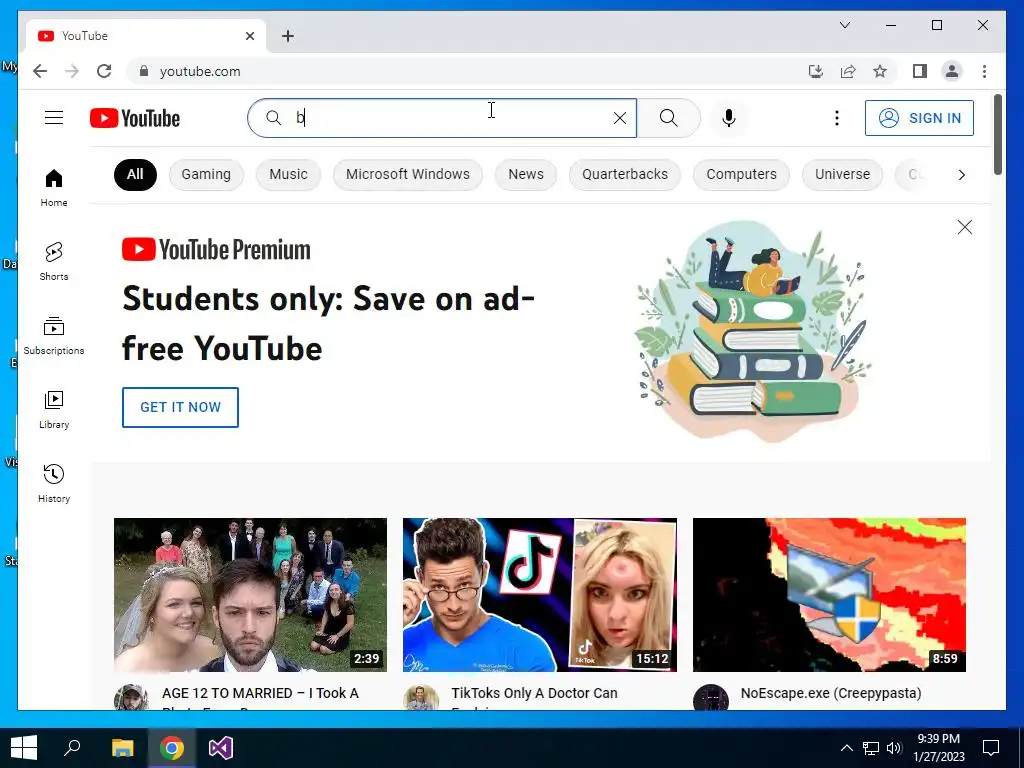Select the All filter chip
Image resolution: width=1024 pixels, height=768 pixels.
coord(135,174)
